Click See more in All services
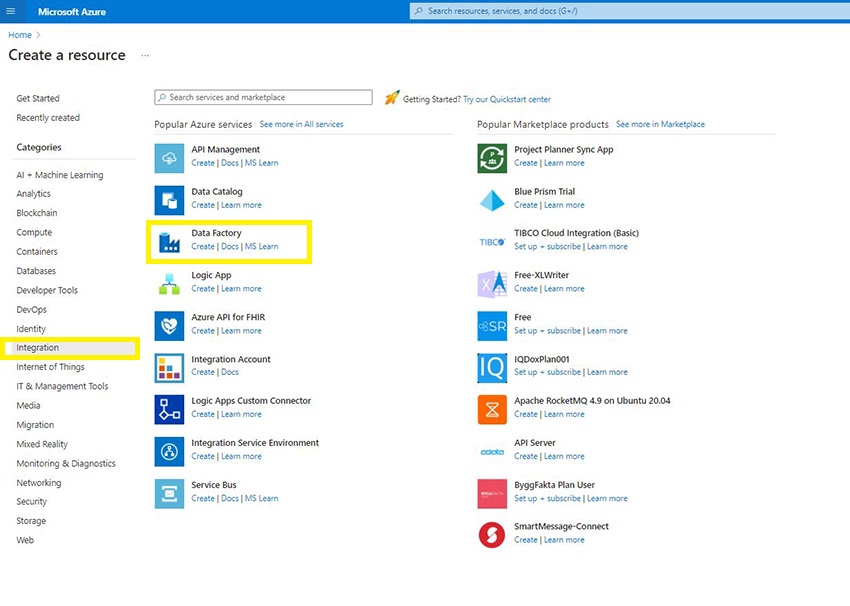The width and height of the screenshot is (850, 606). click(301, 124)
